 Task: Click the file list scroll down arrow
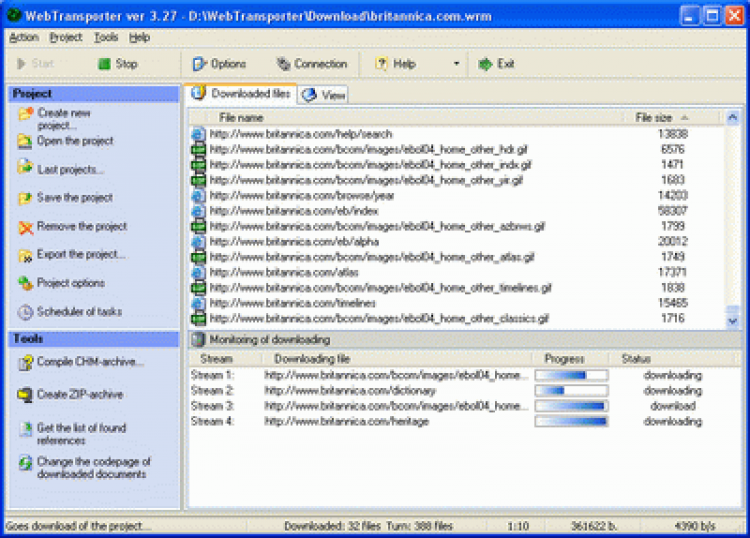pyautogui.click(x=732, y=321)
